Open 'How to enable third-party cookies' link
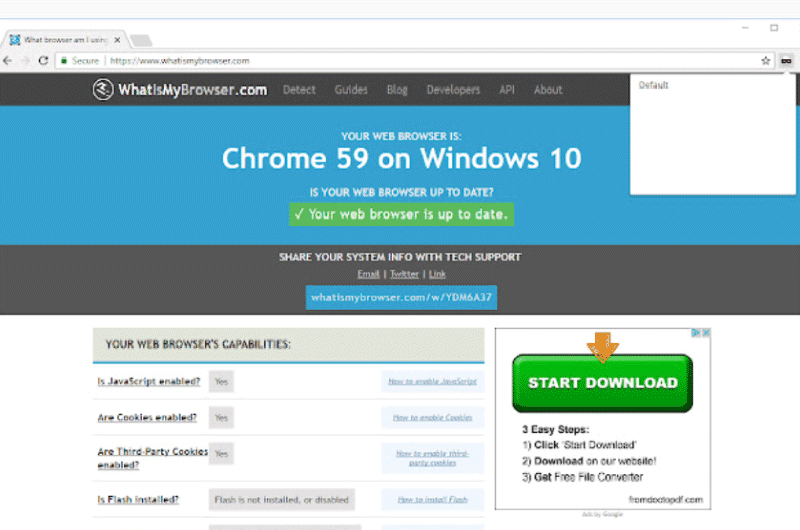The height and width of the screenshot is (530, 800). pos(432,458)
